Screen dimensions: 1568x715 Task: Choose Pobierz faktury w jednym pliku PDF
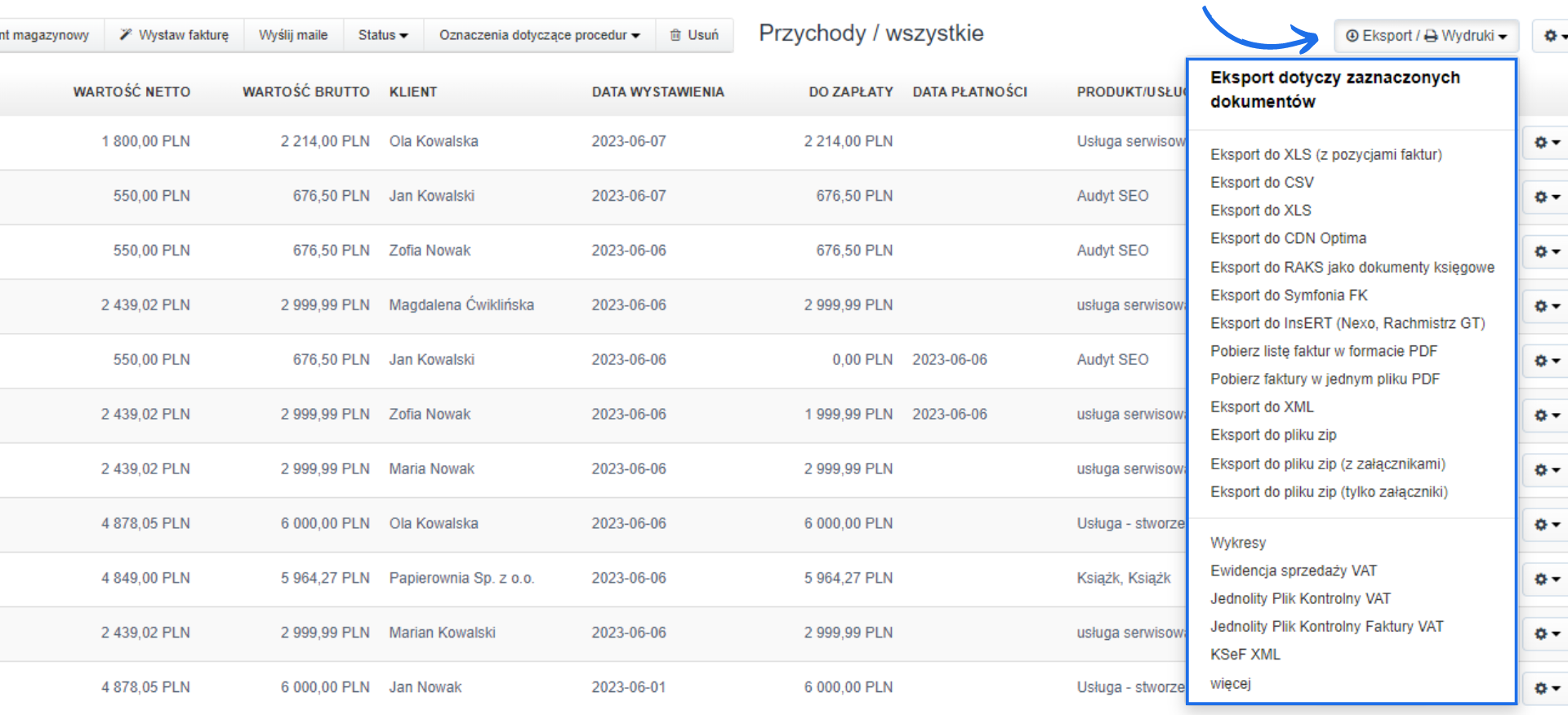tap(1325, 379)
